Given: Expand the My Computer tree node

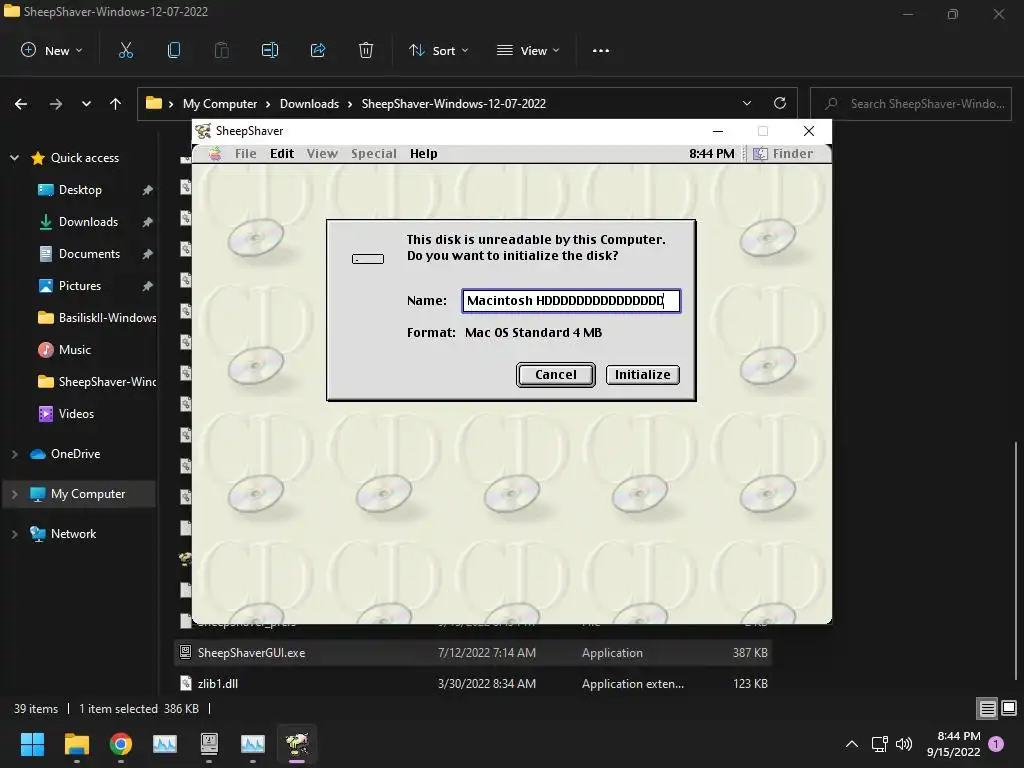Looking at the screenshot, I should click(14, 494).
